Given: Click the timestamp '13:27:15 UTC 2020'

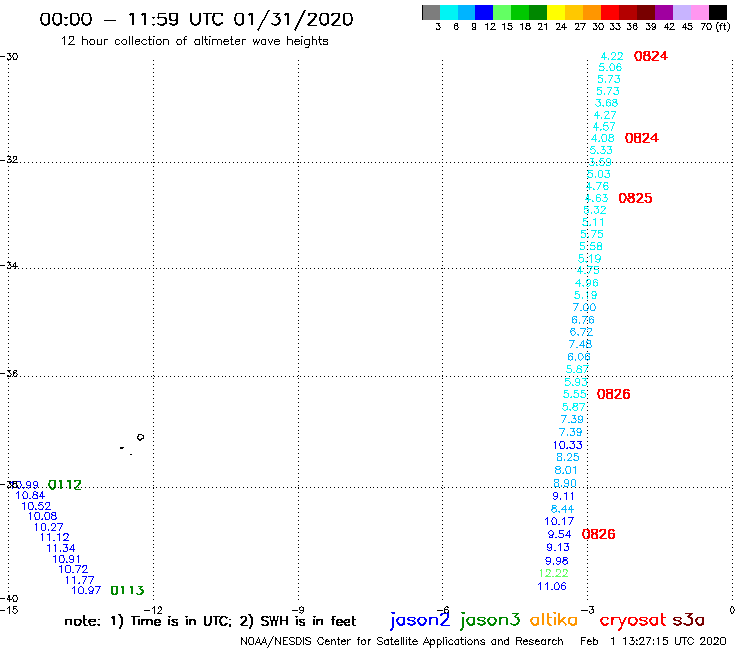Looking at the screenshot, I should 674,641.
